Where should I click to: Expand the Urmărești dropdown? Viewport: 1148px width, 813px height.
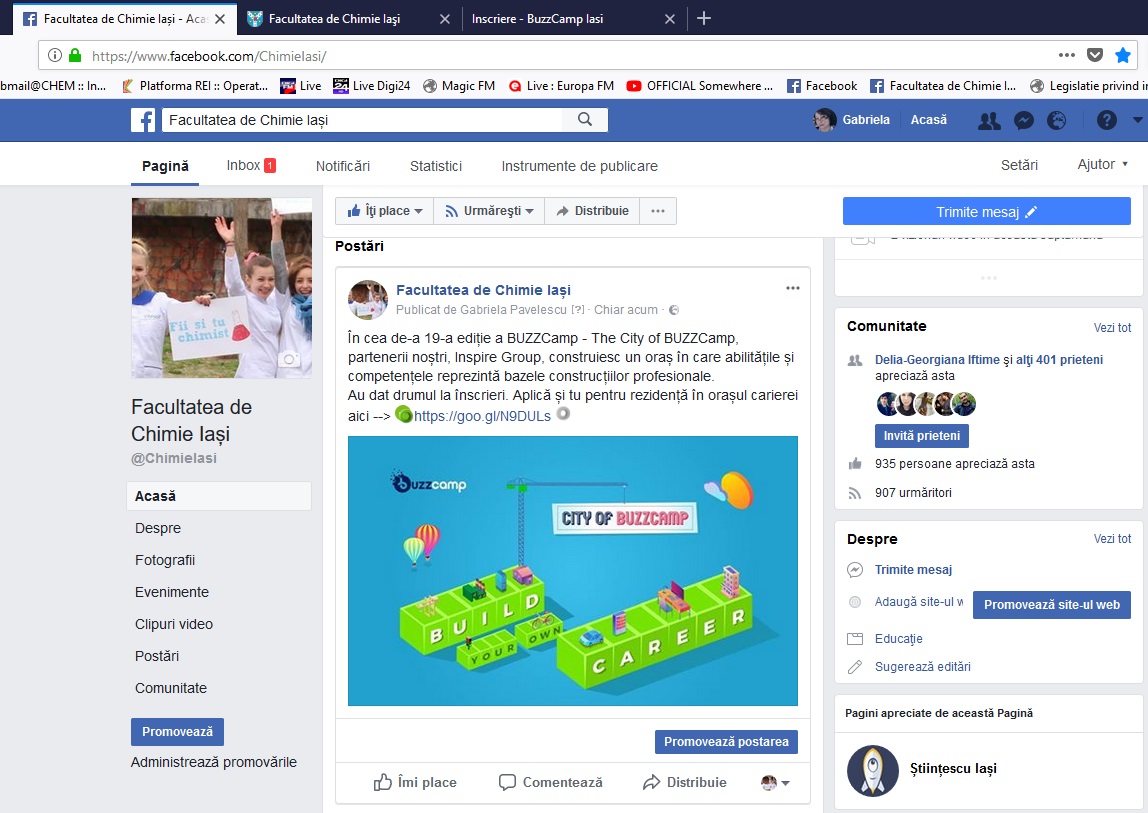click(x=489, y=211)
